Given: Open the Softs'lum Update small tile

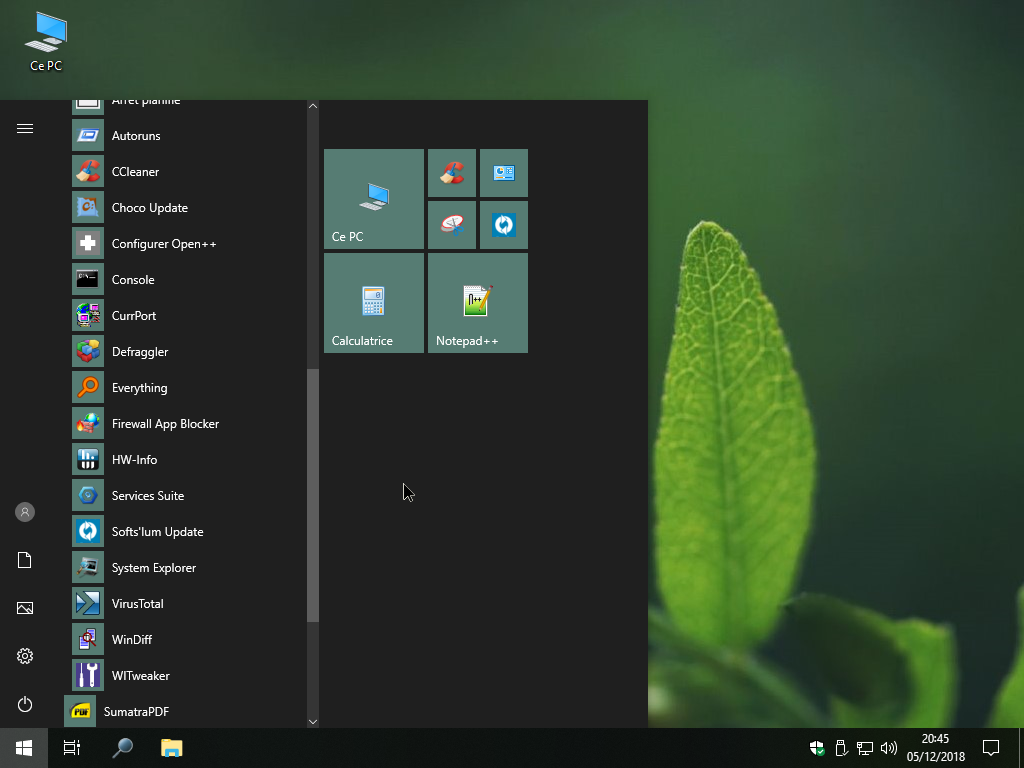Looking at the screenshot, I should 504,225.
